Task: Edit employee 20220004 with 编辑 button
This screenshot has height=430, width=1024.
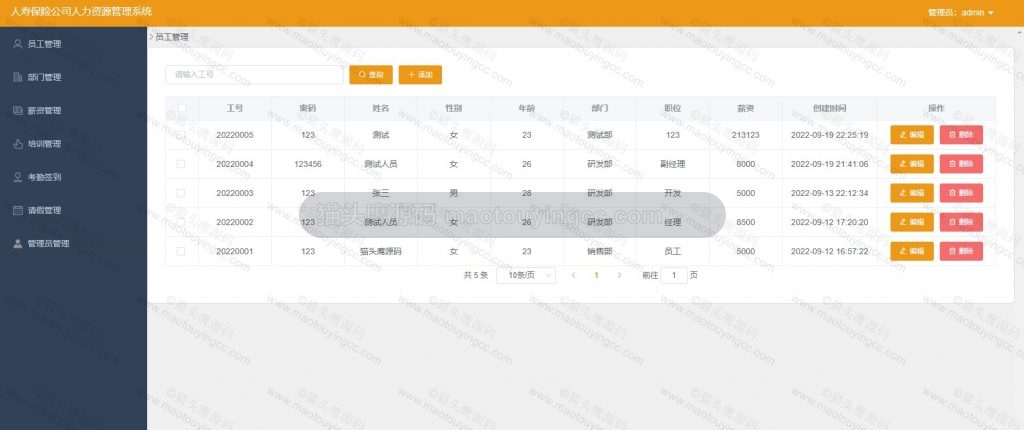Action: tap(912, 164)
